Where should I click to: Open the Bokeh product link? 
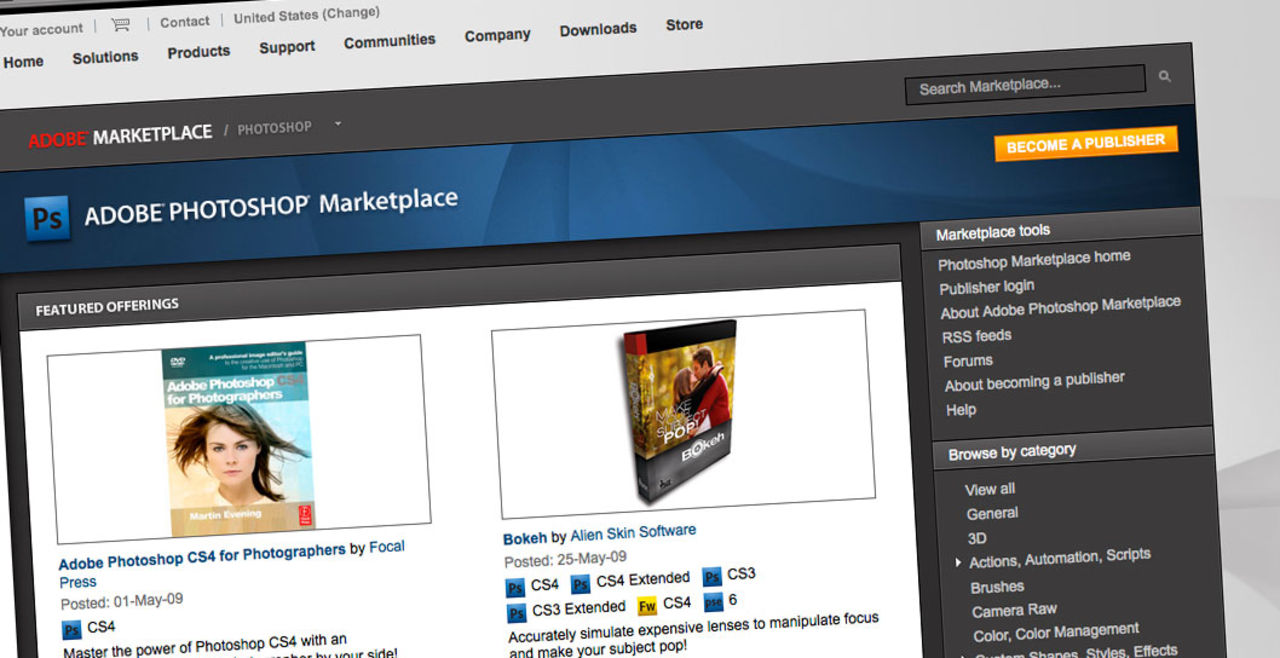point(525,538)
